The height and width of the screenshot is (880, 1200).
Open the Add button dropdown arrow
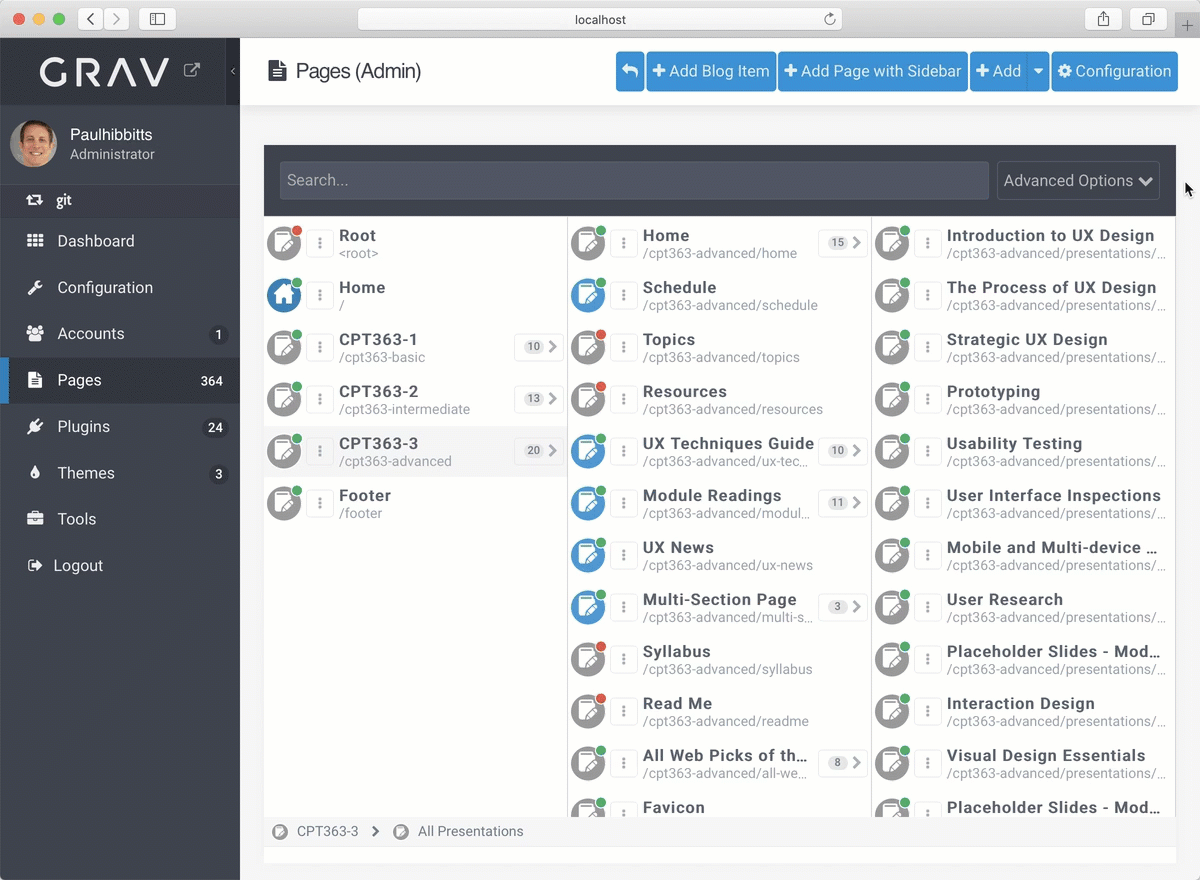click(1038, 71)
